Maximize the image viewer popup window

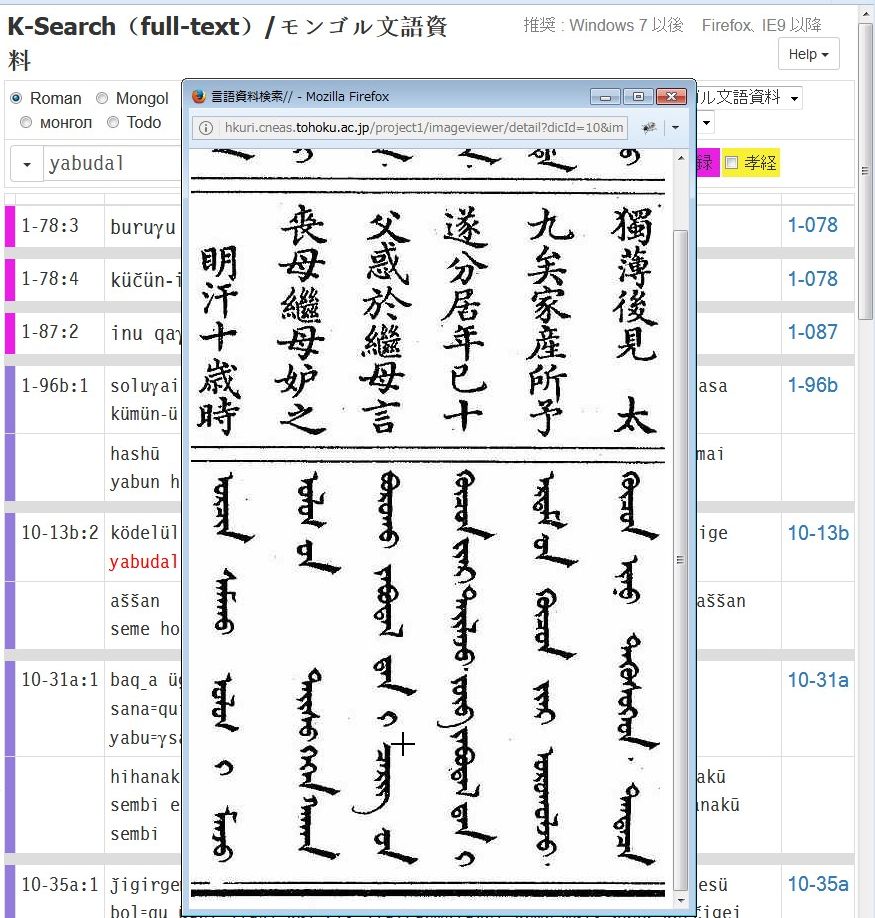pyautogui.click(x=637, y=96)
